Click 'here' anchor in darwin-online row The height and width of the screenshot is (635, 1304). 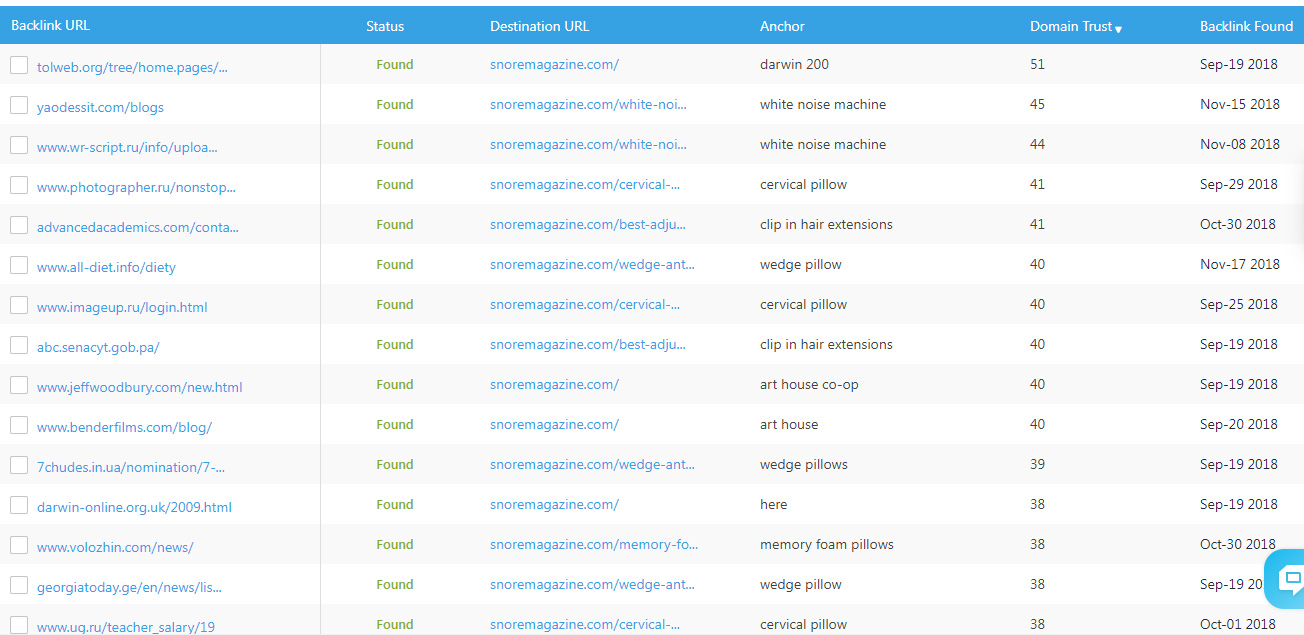pos(773,504)
